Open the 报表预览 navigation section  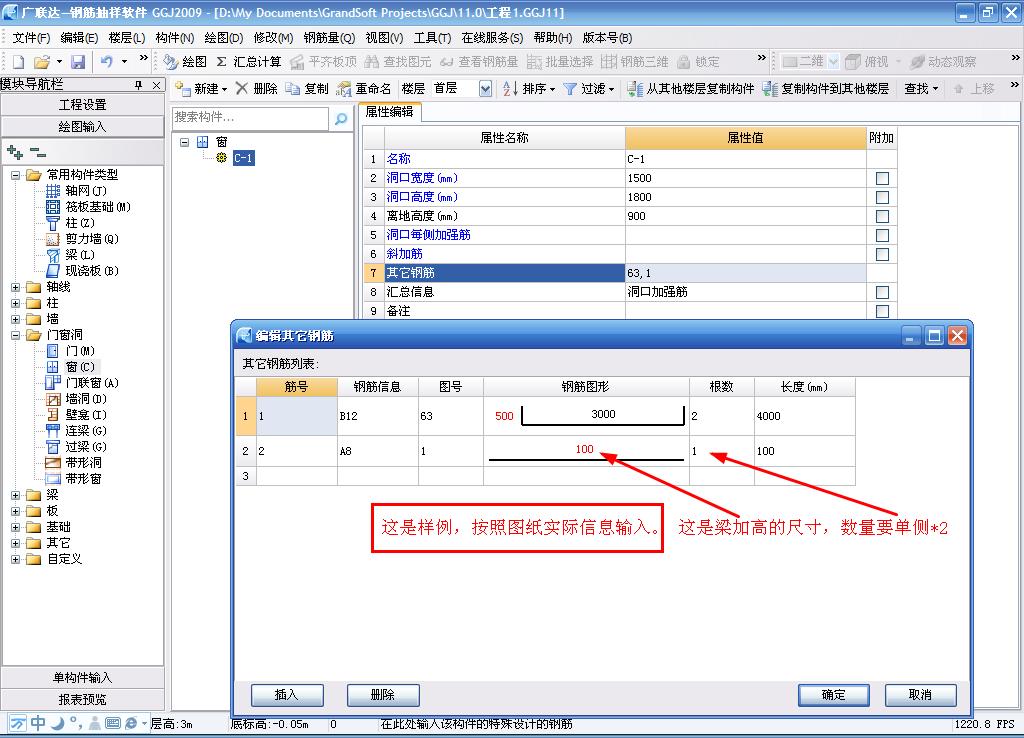tap(82, 699)
